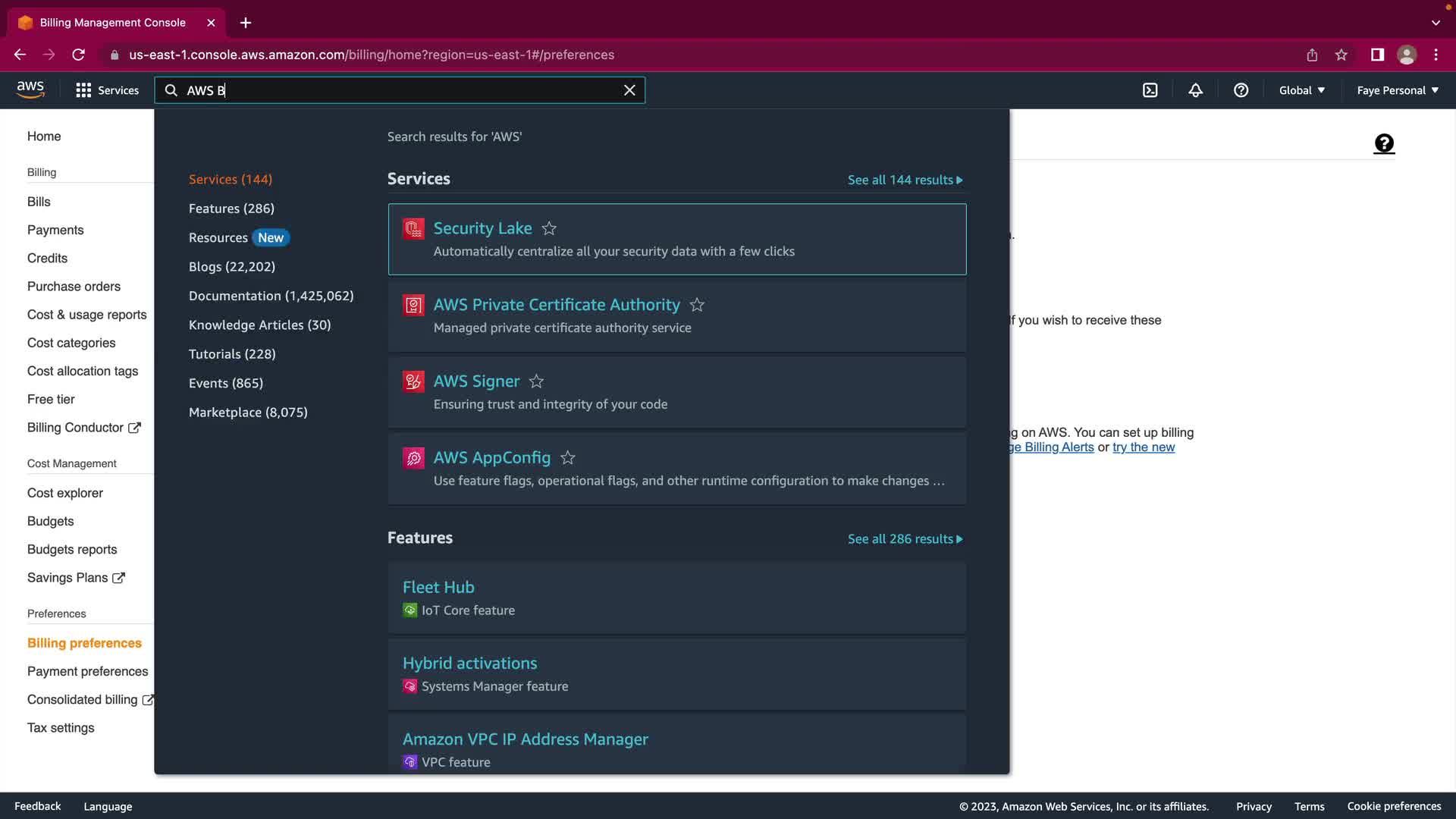The width and height of the screenshot is (1456, 819).
Task: Favorite Security Lake with the star
Action: pos(549,228)
